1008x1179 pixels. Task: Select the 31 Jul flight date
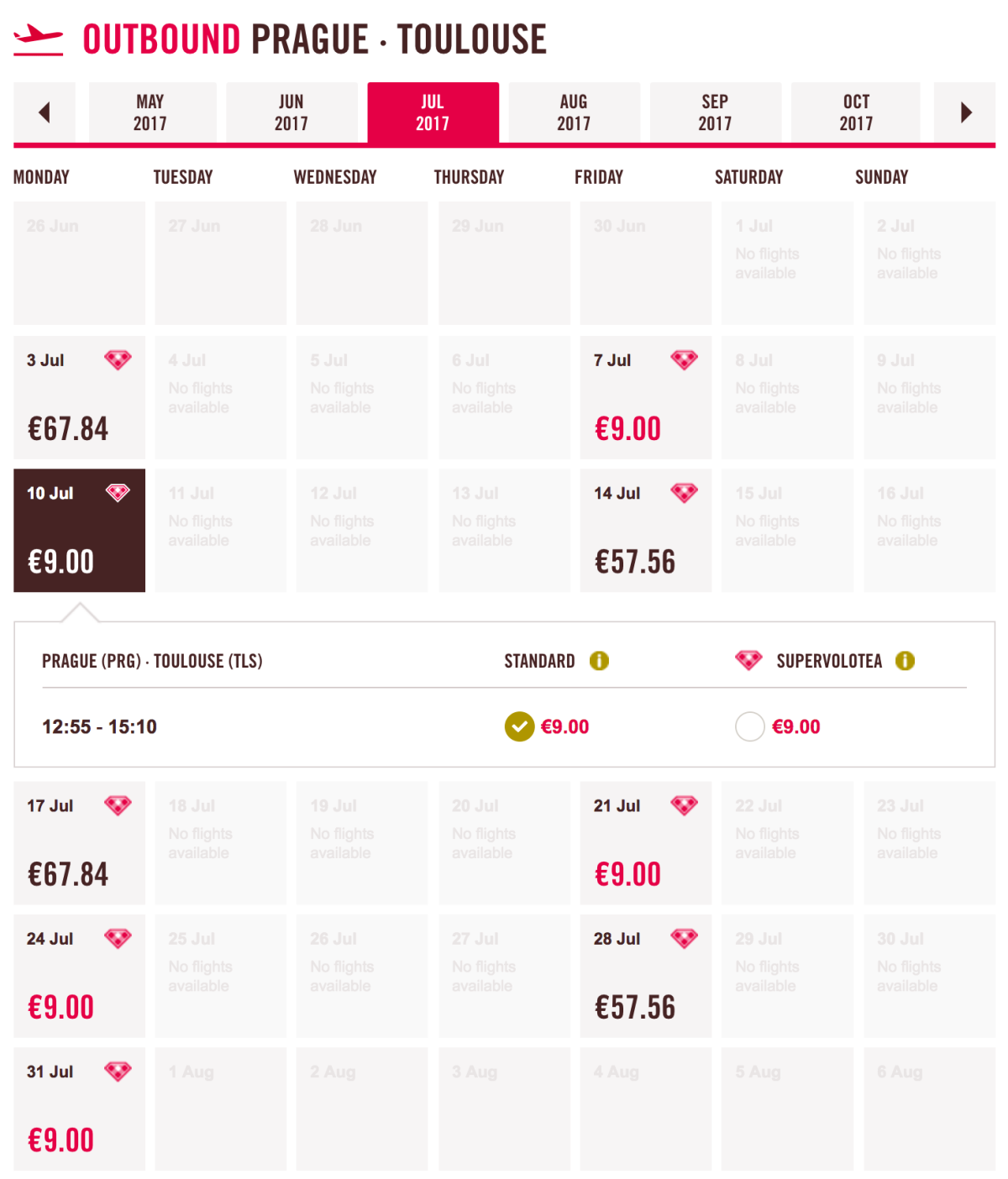[79, 1108]
